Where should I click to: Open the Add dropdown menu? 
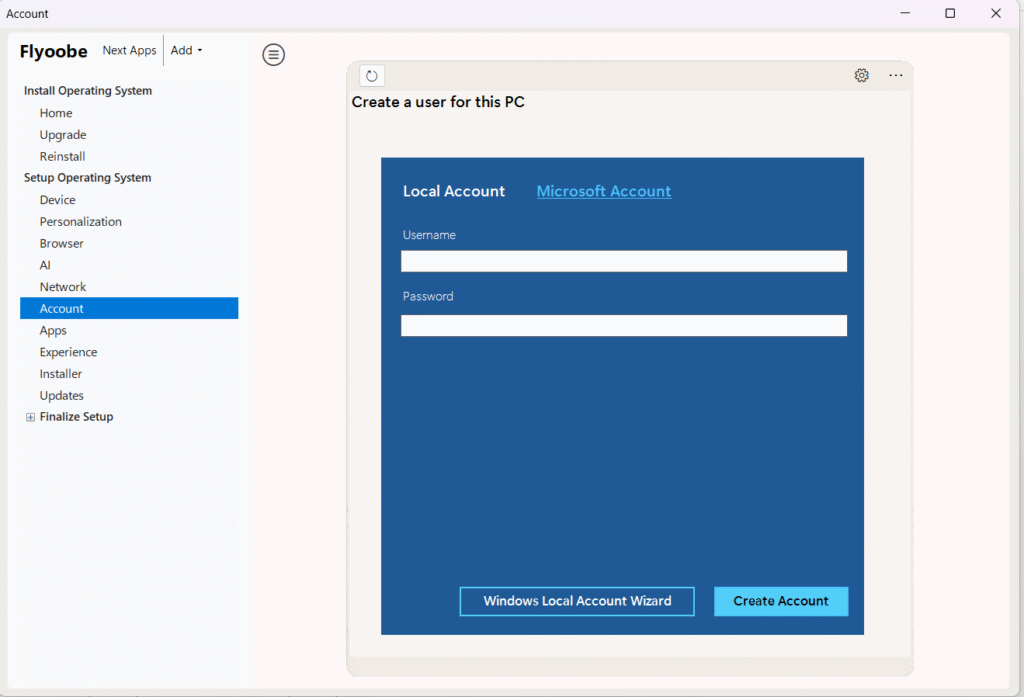tap(186, 51)
